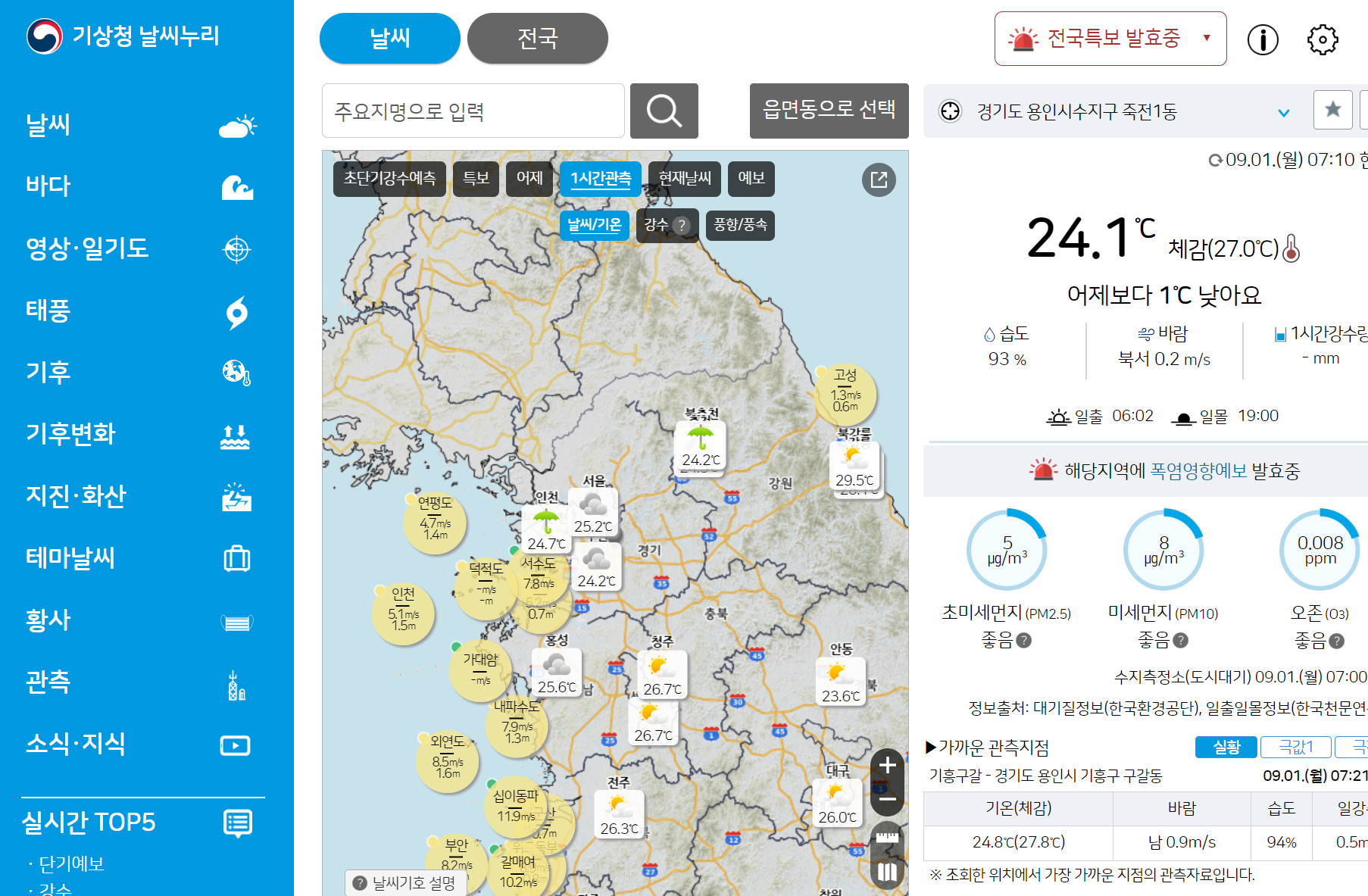Click the information circle icon

pos(1263,39)
